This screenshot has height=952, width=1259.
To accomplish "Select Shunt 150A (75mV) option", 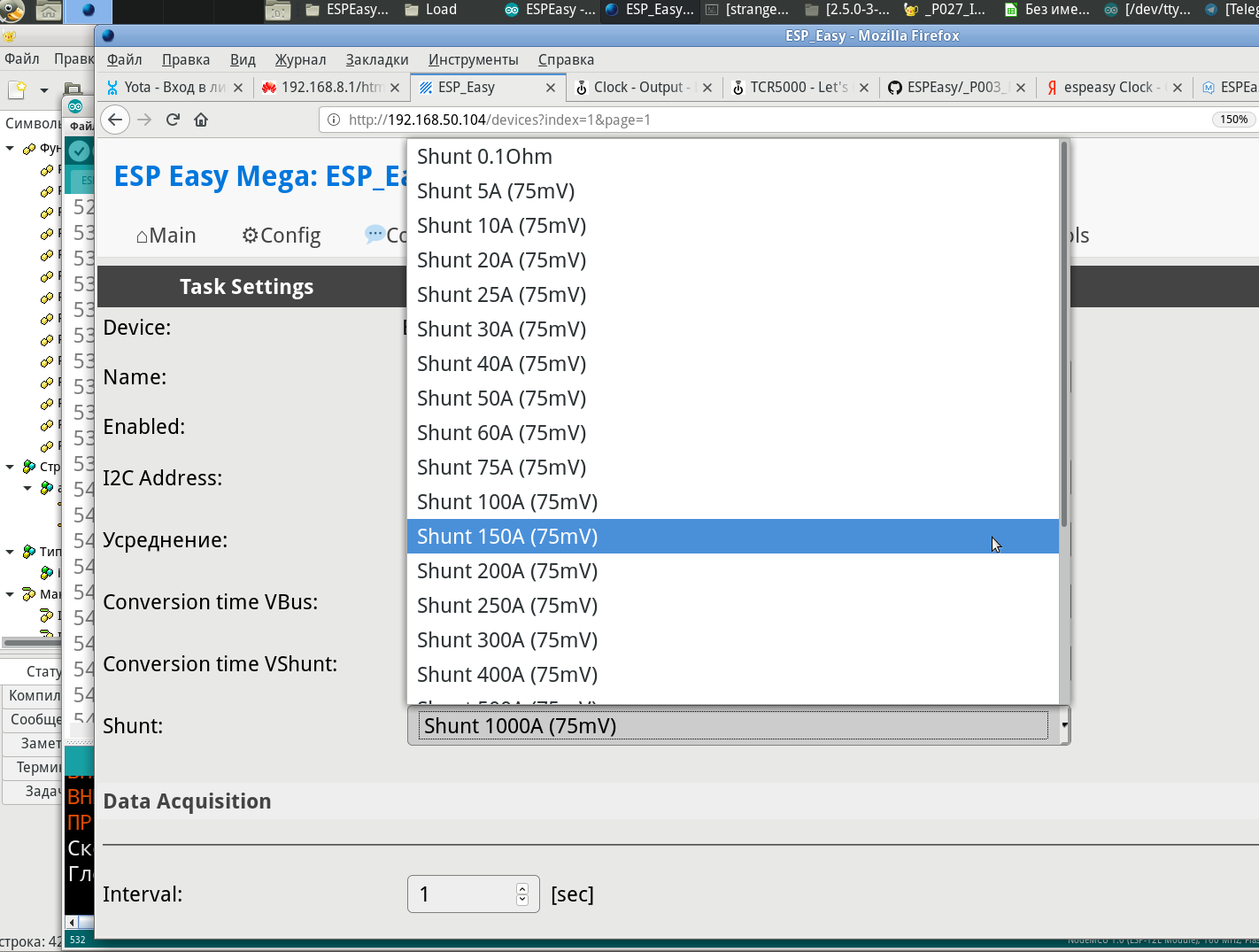I will tap(507, 537).
